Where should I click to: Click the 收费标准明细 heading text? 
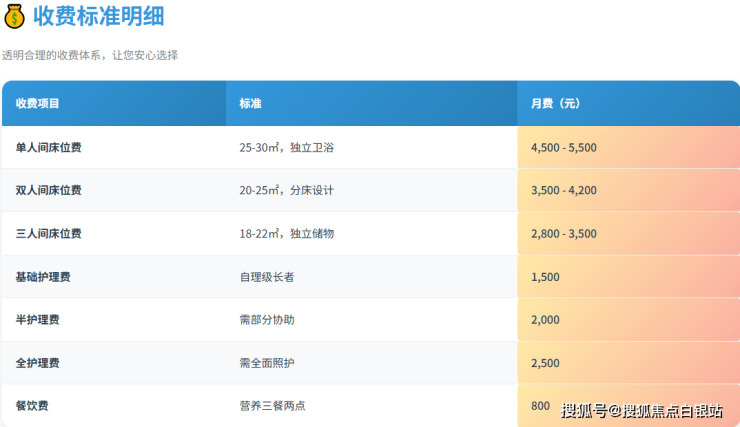pyautogui.click(x=99, y=17)
